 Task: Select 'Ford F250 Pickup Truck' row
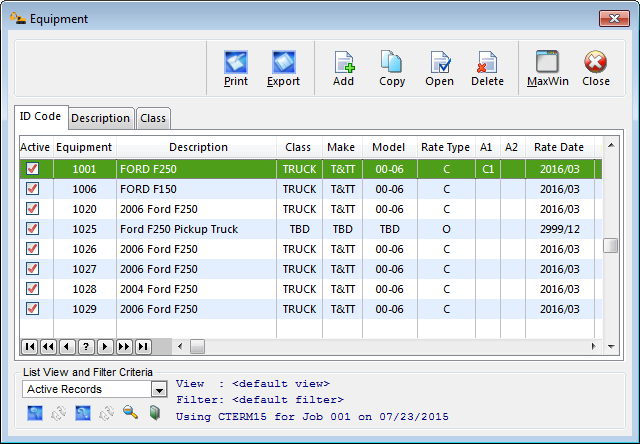coord(311,229)
